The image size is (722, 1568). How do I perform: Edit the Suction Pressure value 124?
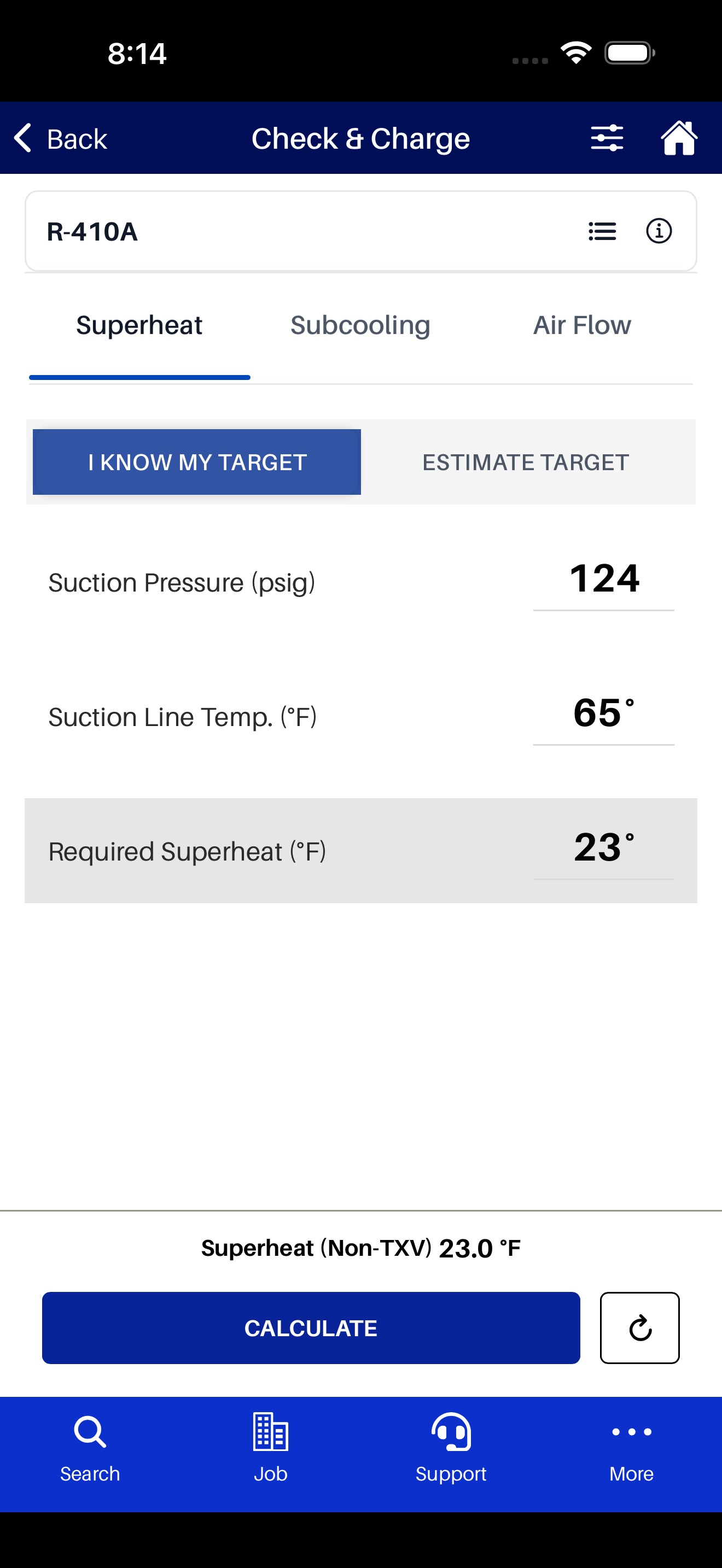click(x=604, y=579)
